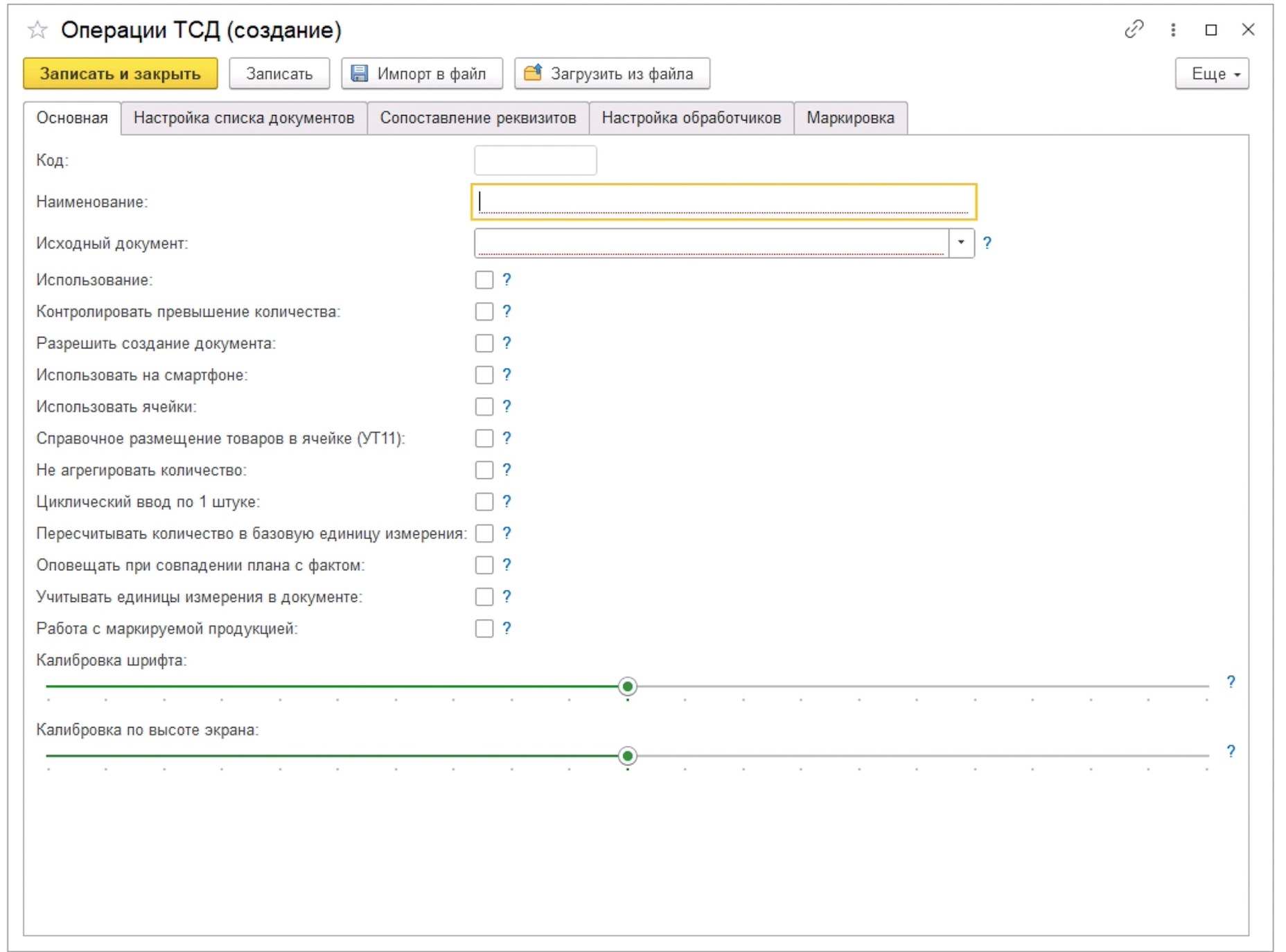
Task: Focus the Наименование text field
Action: (723, 202)
